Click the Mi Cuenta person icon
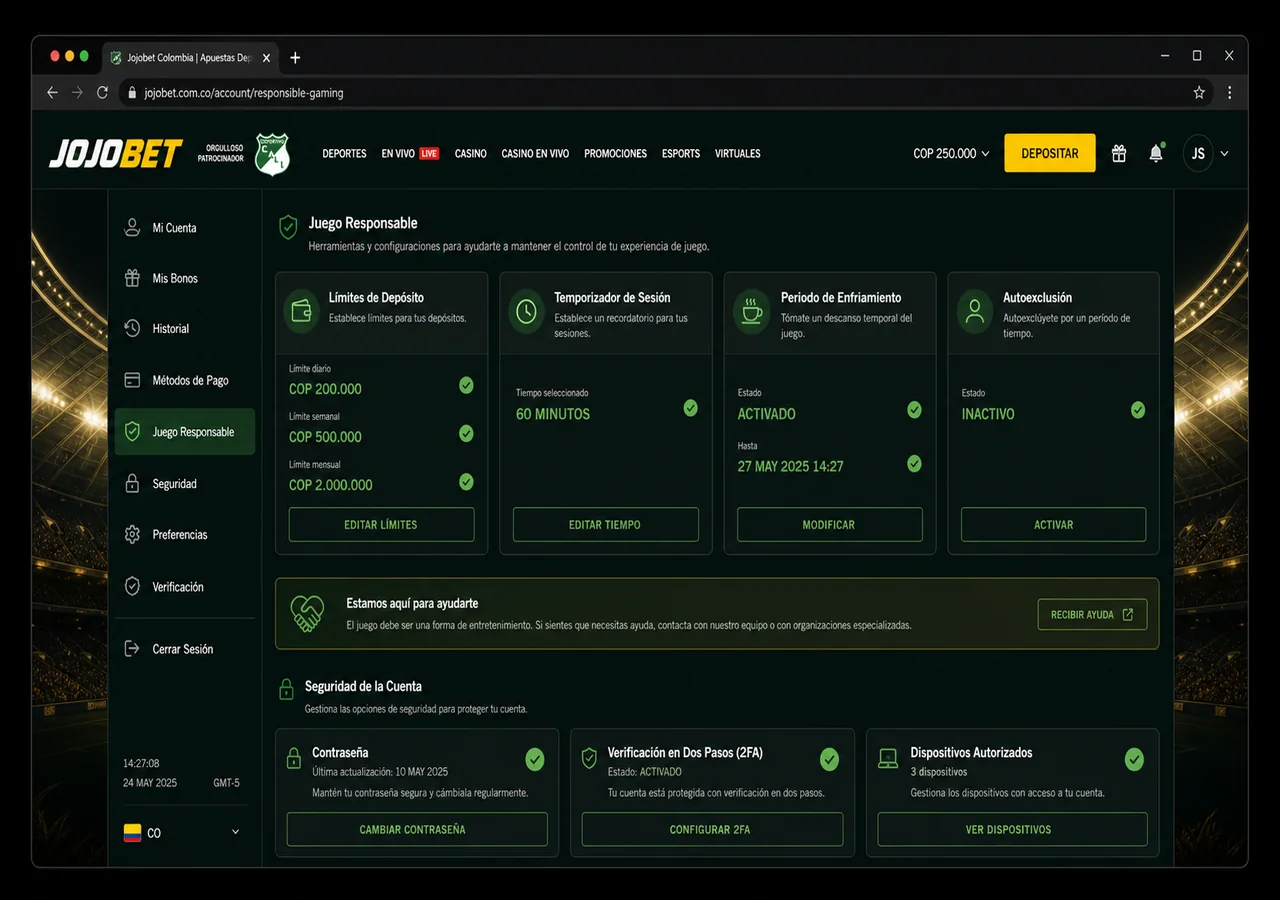 pos(132,227)
